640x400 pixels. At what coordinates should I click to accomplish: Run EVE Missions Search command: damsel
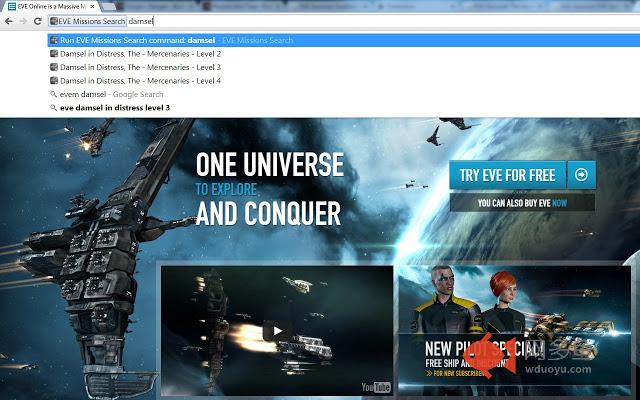pos(344,40)
